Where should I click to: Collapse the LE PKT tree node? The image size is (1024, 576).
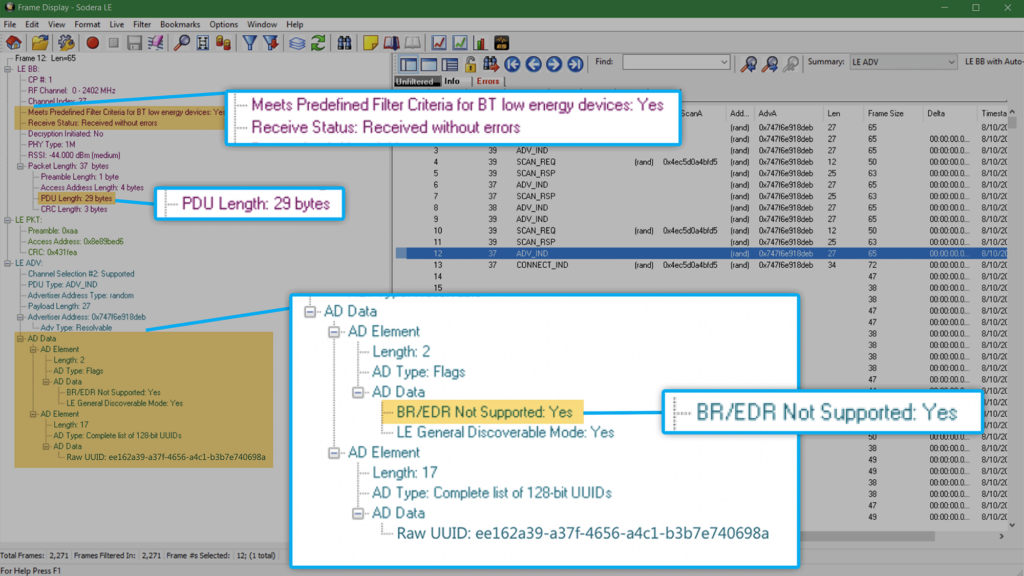[8, 220]
